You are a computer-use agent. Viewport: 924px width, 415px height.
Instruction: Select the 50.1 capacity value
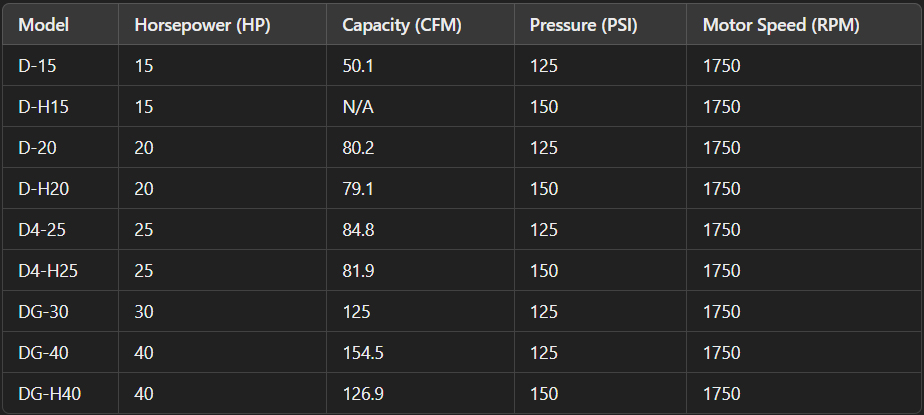point(358,65)
